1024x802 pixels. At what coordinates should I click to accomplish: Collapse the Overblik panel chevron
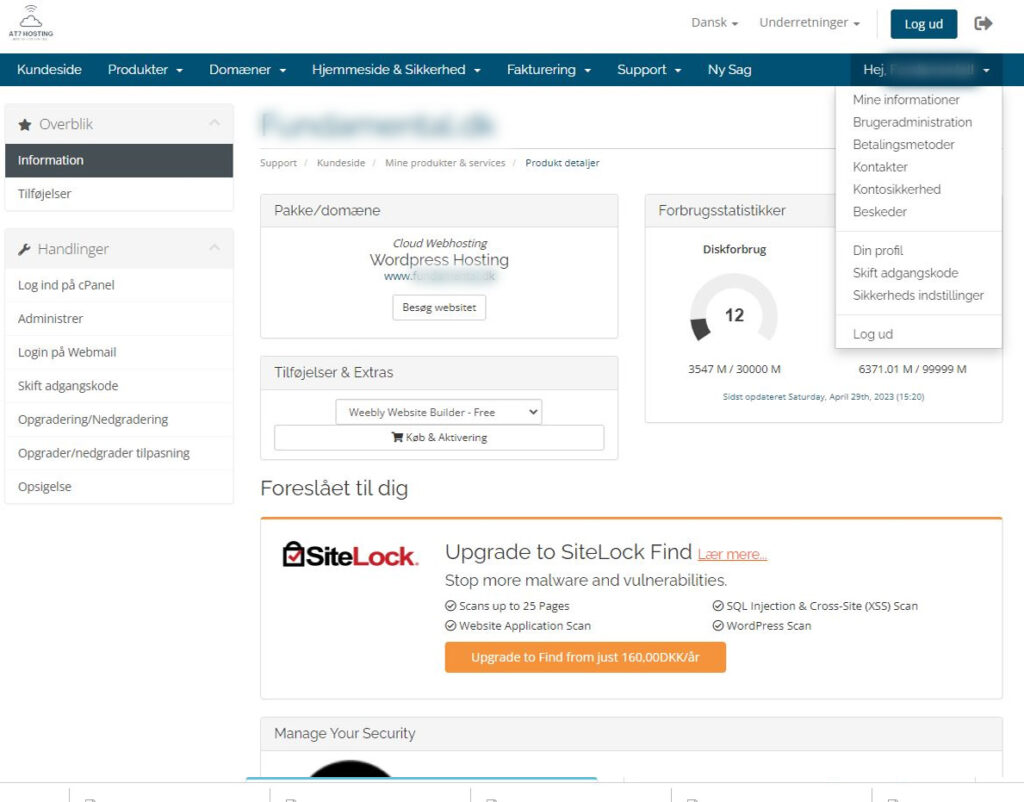click(214, 123)
